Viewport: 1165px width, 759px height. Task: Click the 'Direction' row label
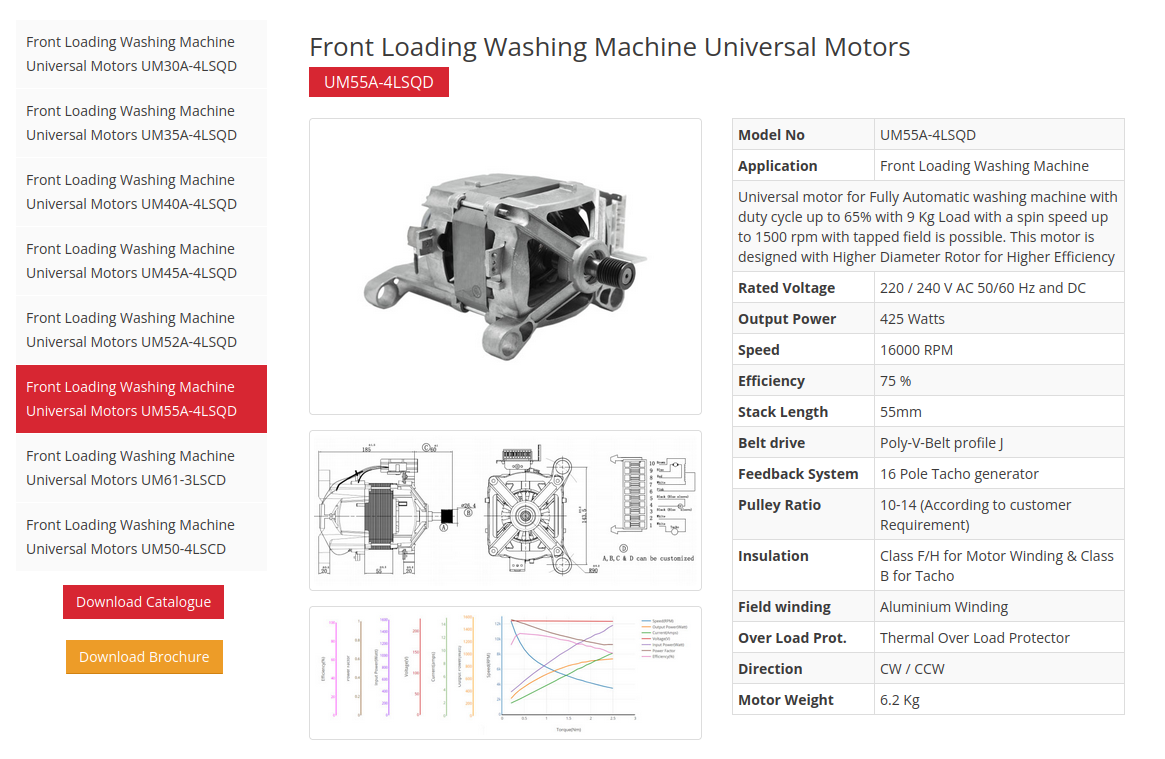click(770, 669)
